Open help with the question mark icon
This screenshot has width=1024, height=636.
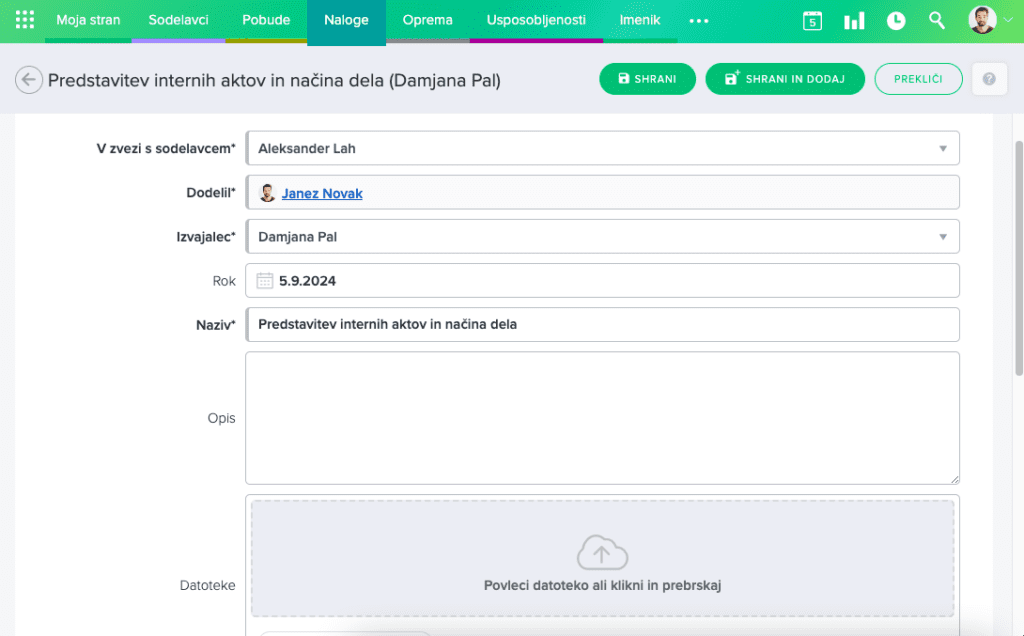point(989,79)
